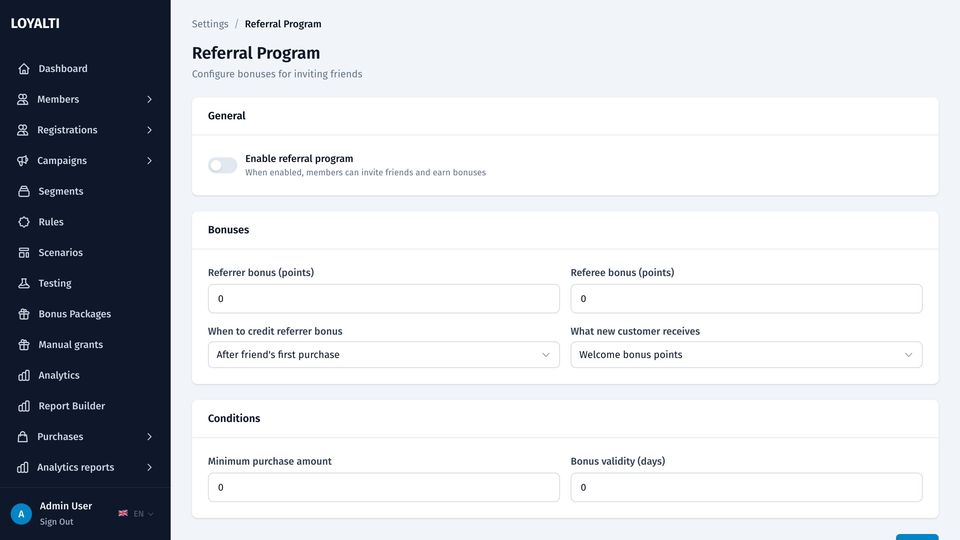The image size is (960, 540).
Task: Click the Manual grants gift icon
Action: [x=24, y=345]
